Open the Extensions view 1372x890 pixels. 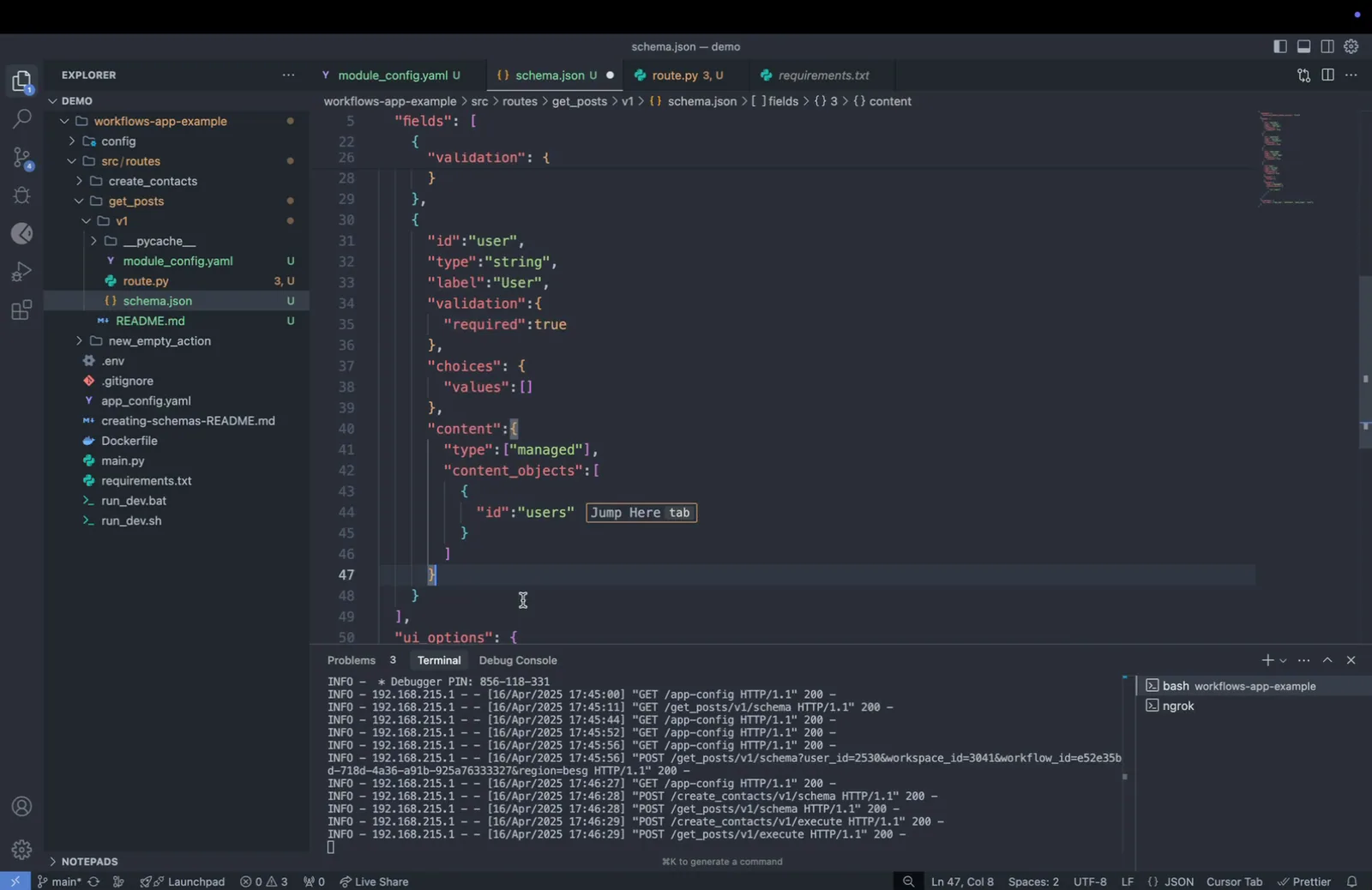pyautogui.click(x=22, y=310)
